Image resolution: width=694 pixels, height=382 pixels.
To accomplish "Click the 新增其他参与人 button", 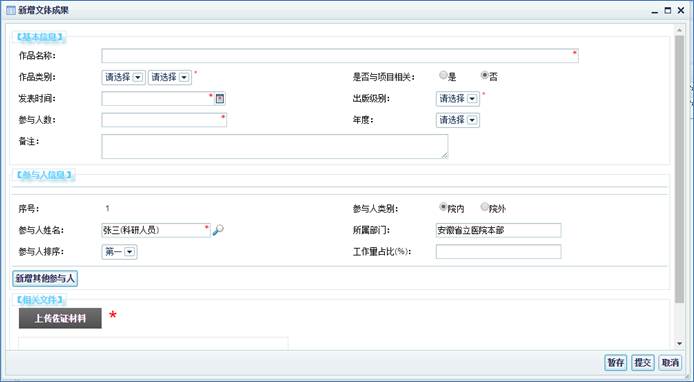I will [x=45, y=278].
